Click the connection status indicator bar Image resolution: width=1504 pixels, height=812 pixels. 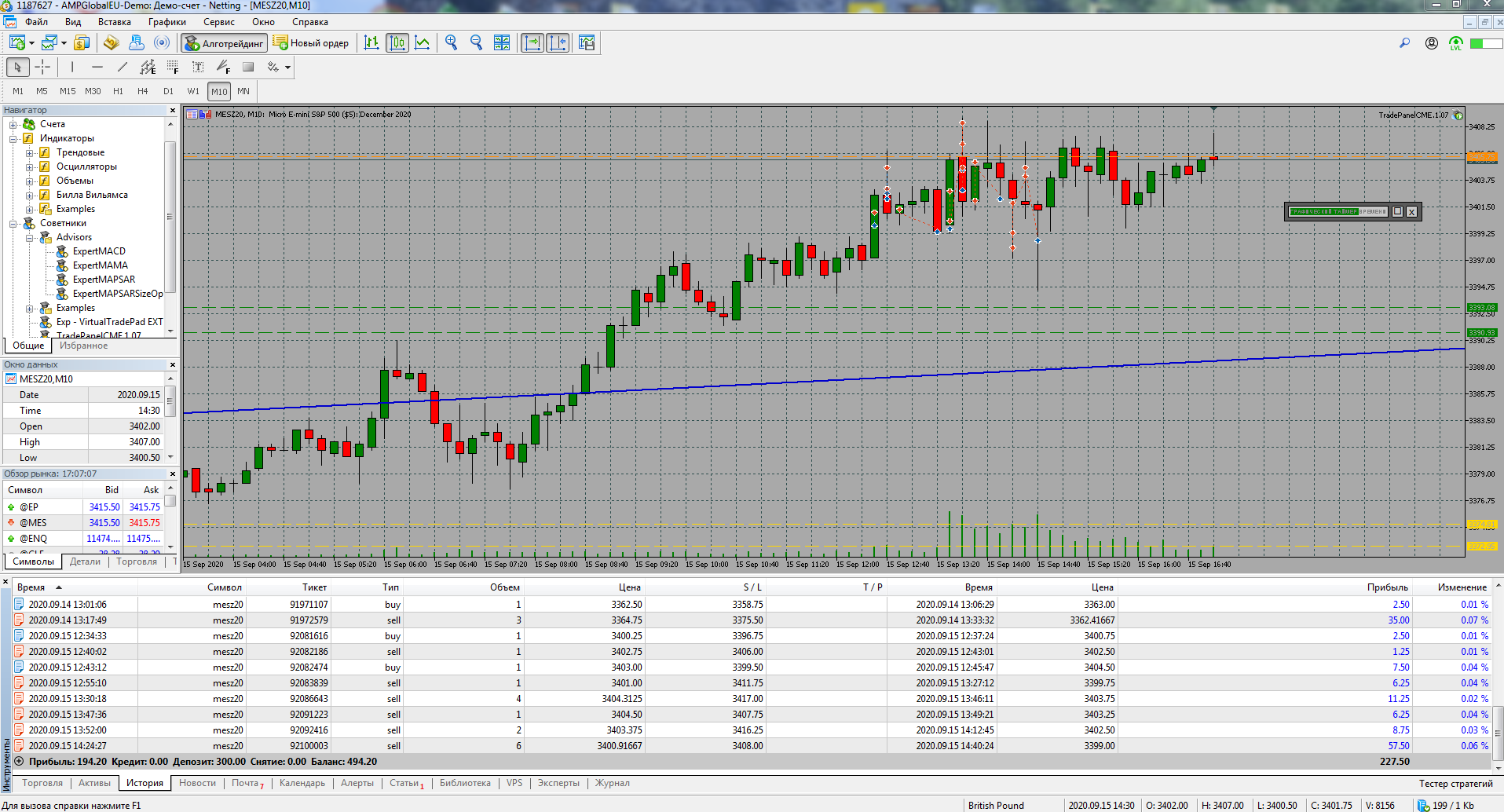tap(1487, 43)
